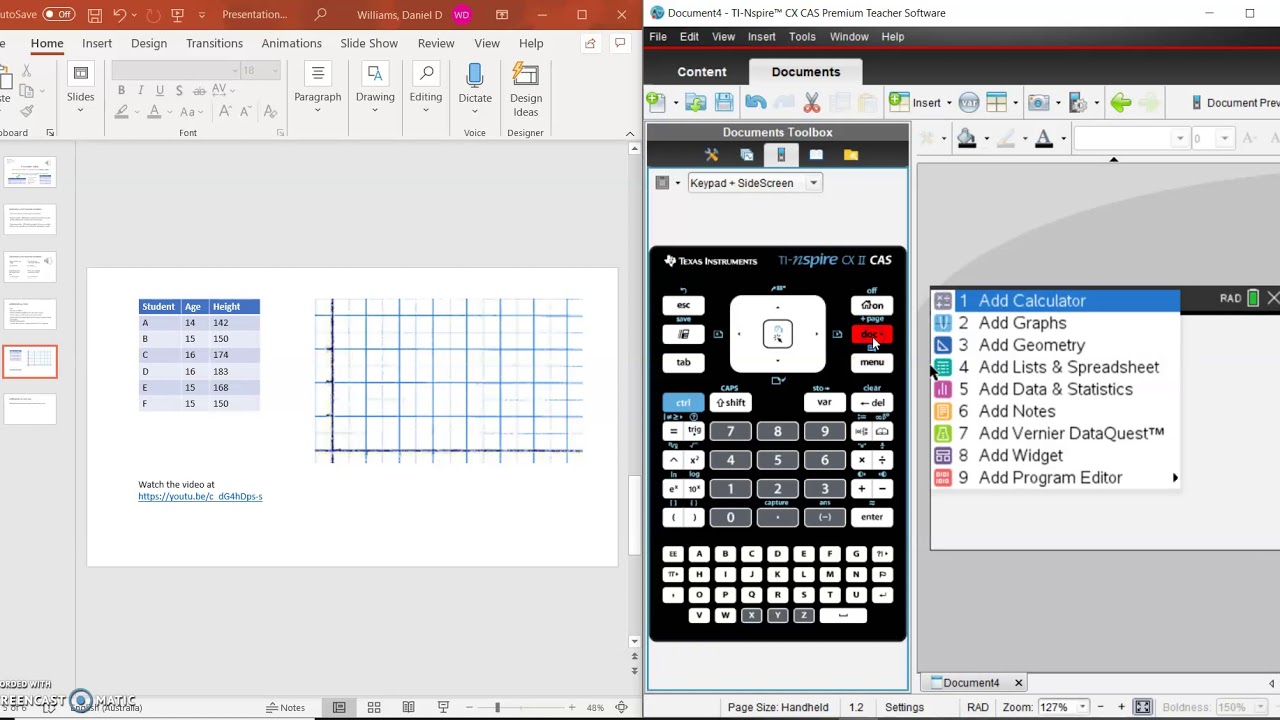
Task: Open the YouTube link on the slide
Action: [200, 496]
